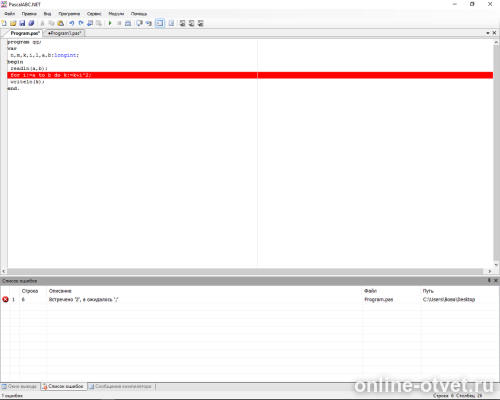
Task: Undo the last edit with the undo arrow
Action: click(x=72, y=23)
